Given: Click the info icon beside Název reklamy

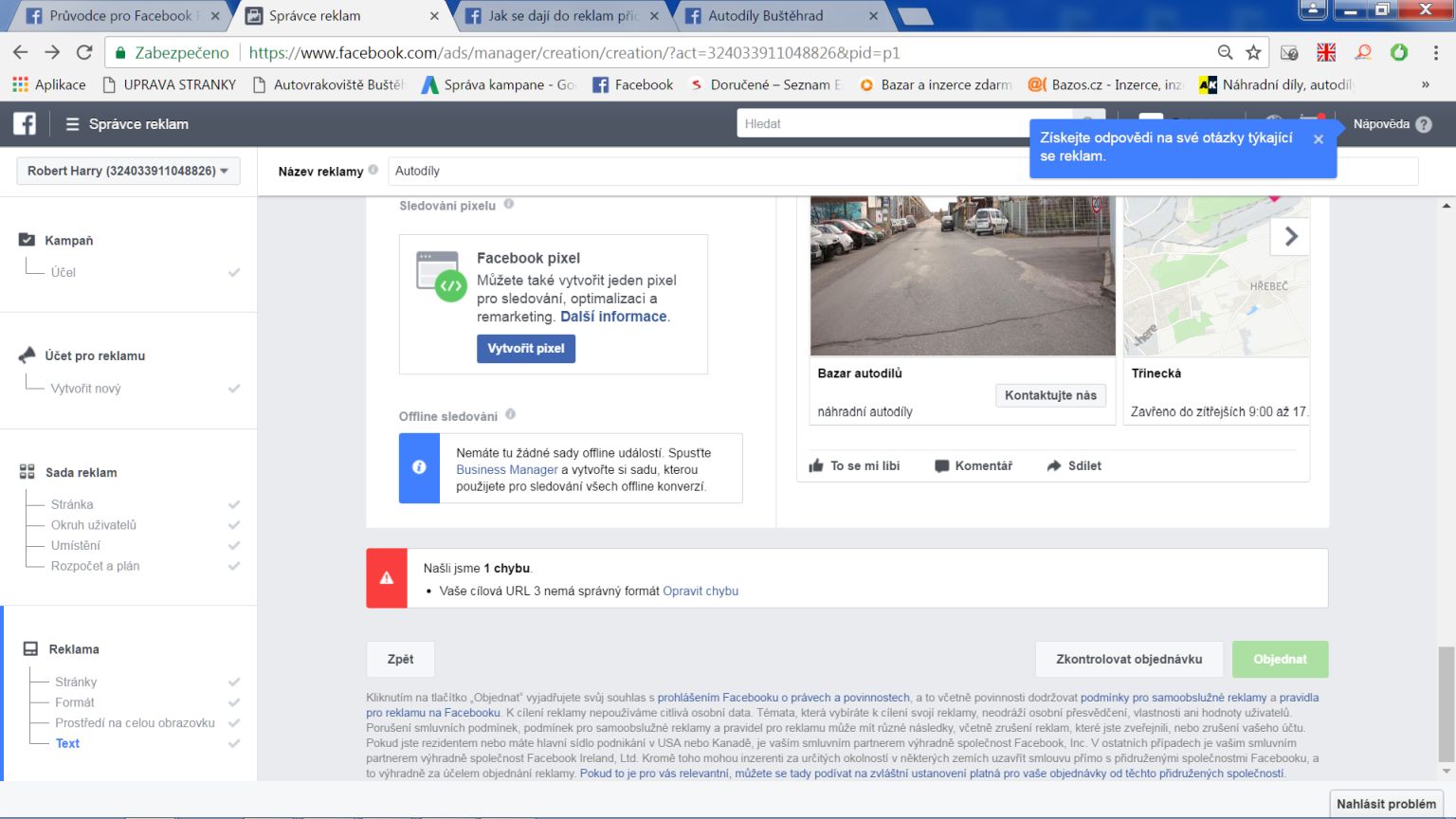Looking at the screenshot, I should 373,170.
